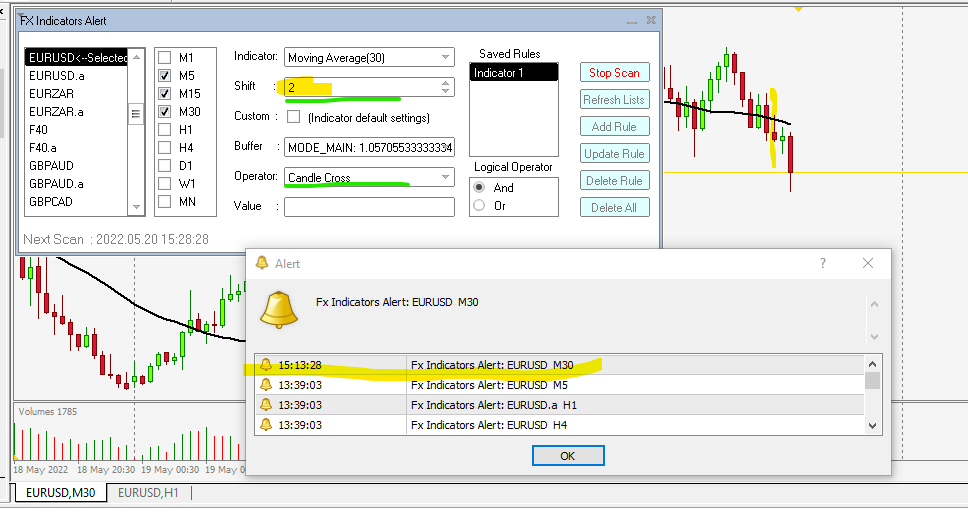Select EURUSD.a in symbol list
This screenshot has height=512, width=968.
(x=77, y=75)
